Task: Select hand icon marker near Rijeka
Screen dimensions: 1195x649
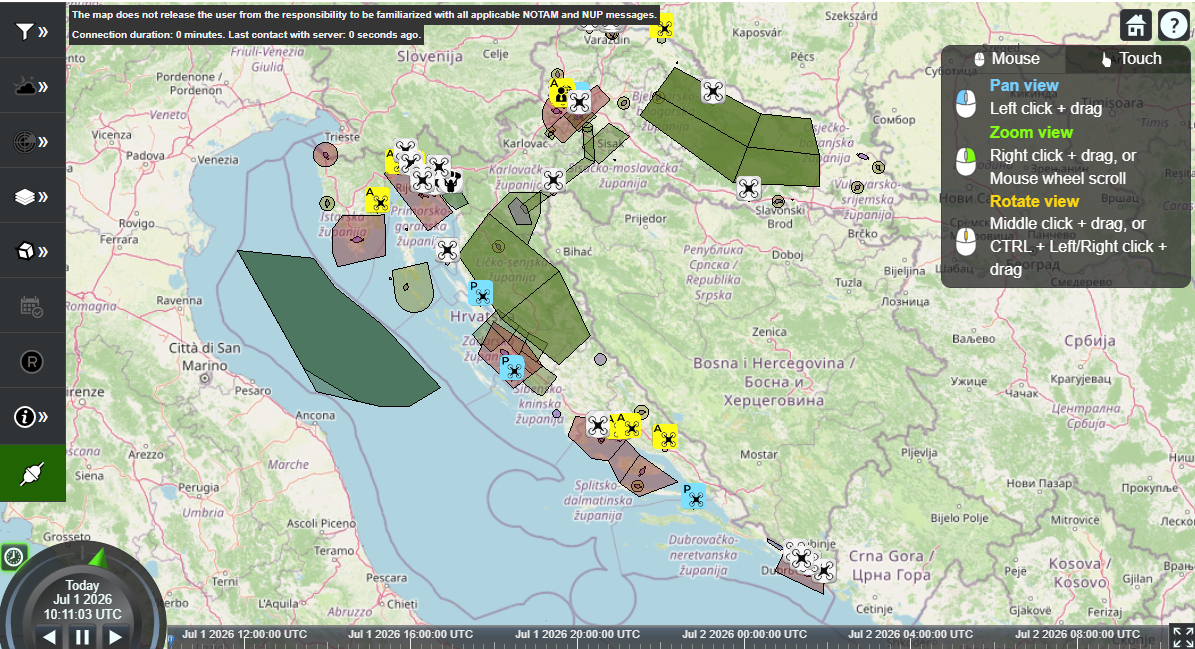Action: pos(451,181)
